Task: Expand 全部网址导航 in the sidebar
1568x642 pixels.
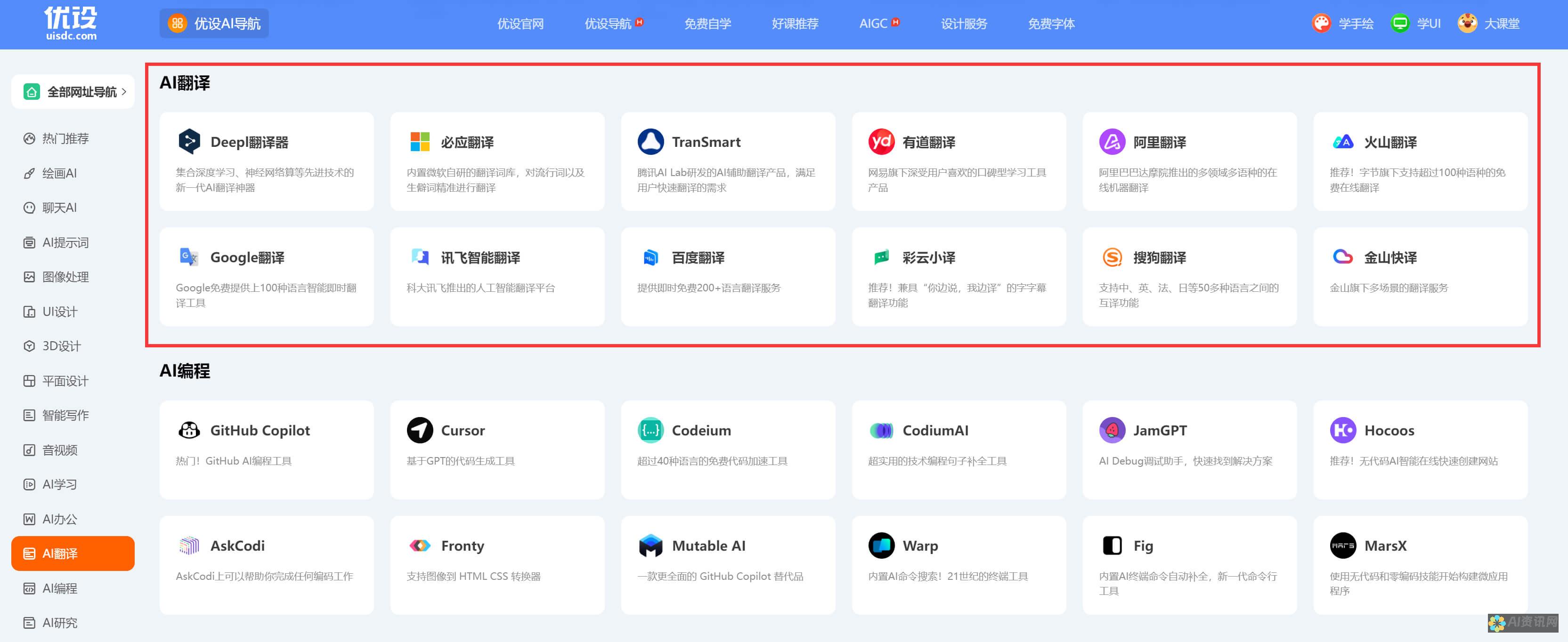Action: 73,91
